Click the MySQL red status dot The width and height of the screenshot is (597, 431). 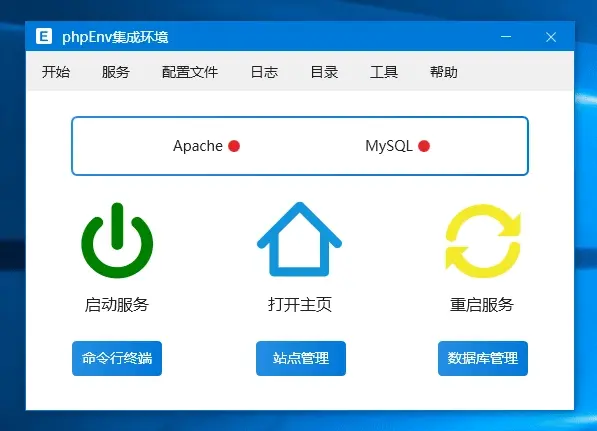click(424, 146)
